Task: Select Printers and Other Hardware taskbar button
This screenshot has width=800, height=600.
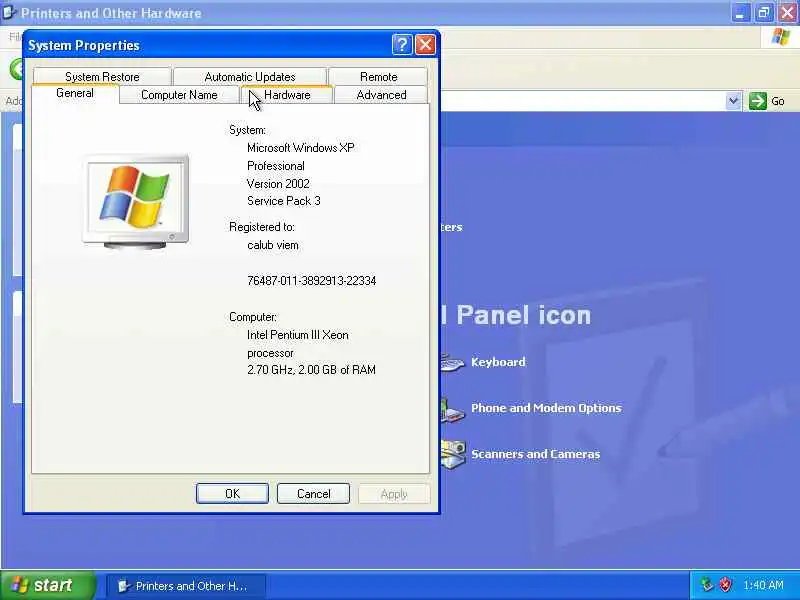Action: pyautogui.click(x=186, y=586)
